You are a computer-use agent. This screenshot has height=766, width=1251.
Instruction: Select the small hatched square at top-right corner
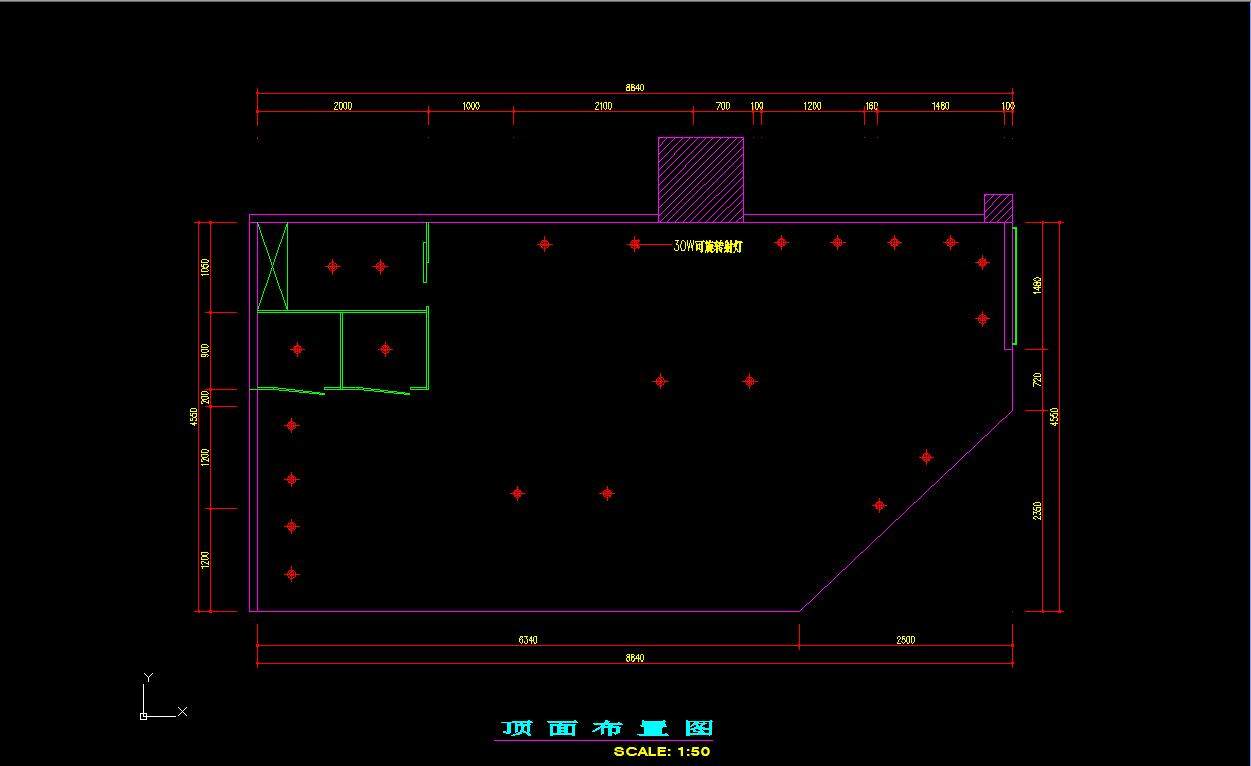pyautogui.click(x=998, y=208)
